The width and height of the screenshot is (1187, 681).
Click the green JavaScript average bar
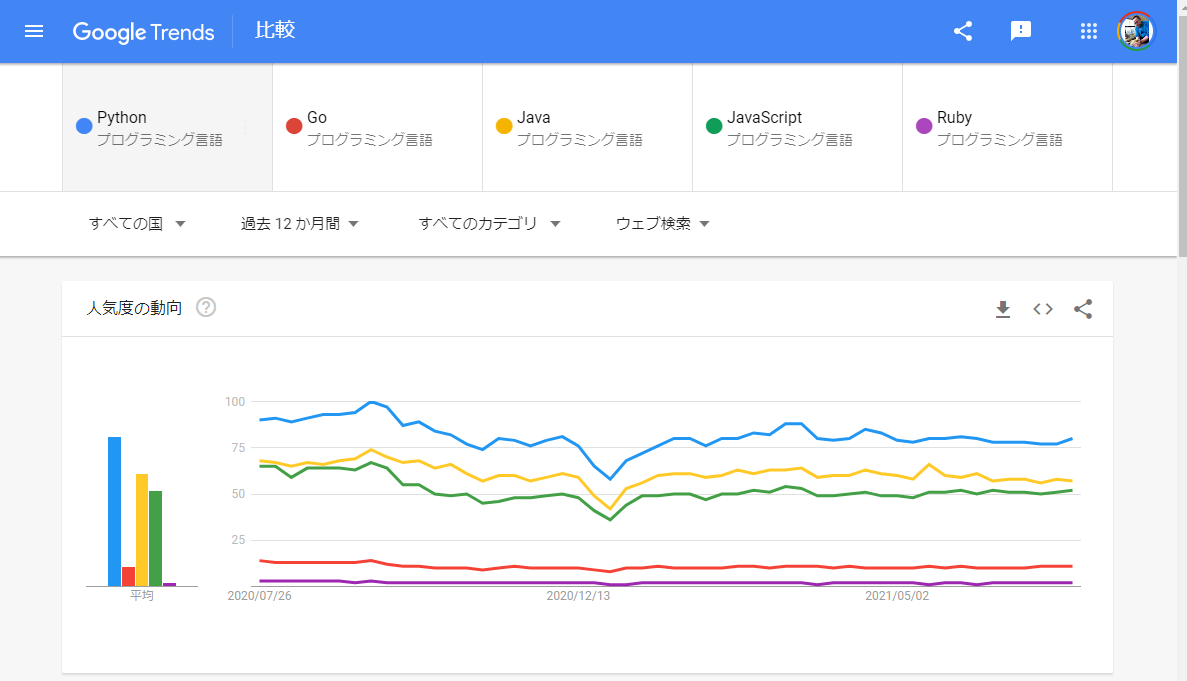coord(156,539)
